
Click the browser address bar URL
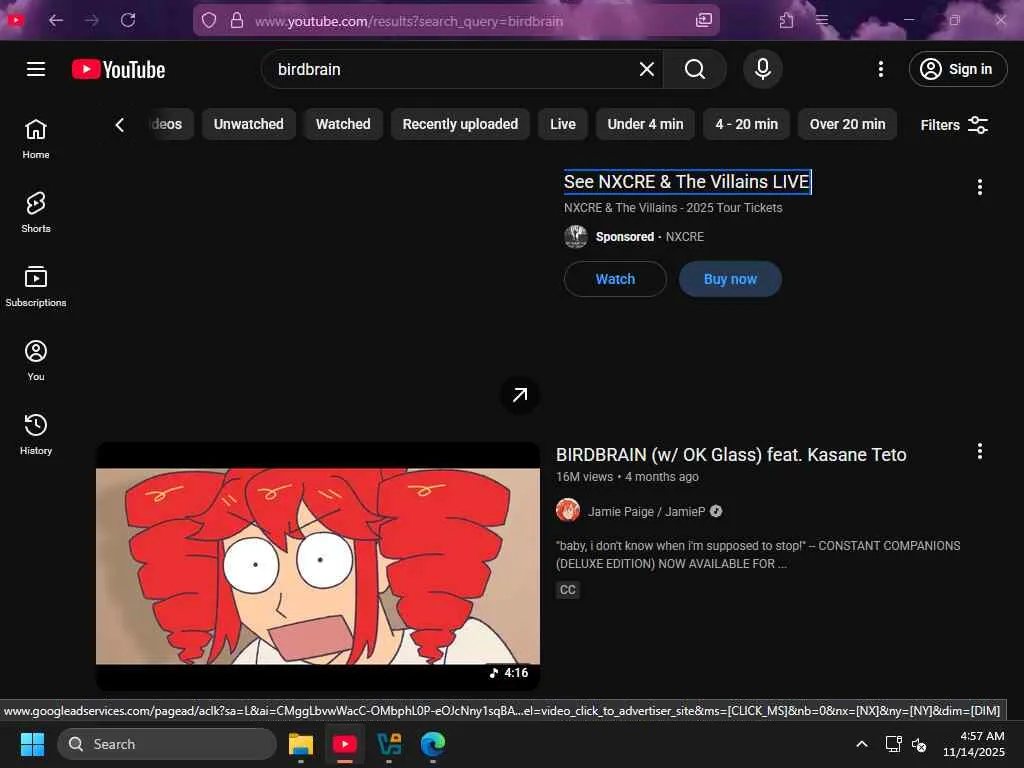[x=409, y=21]
